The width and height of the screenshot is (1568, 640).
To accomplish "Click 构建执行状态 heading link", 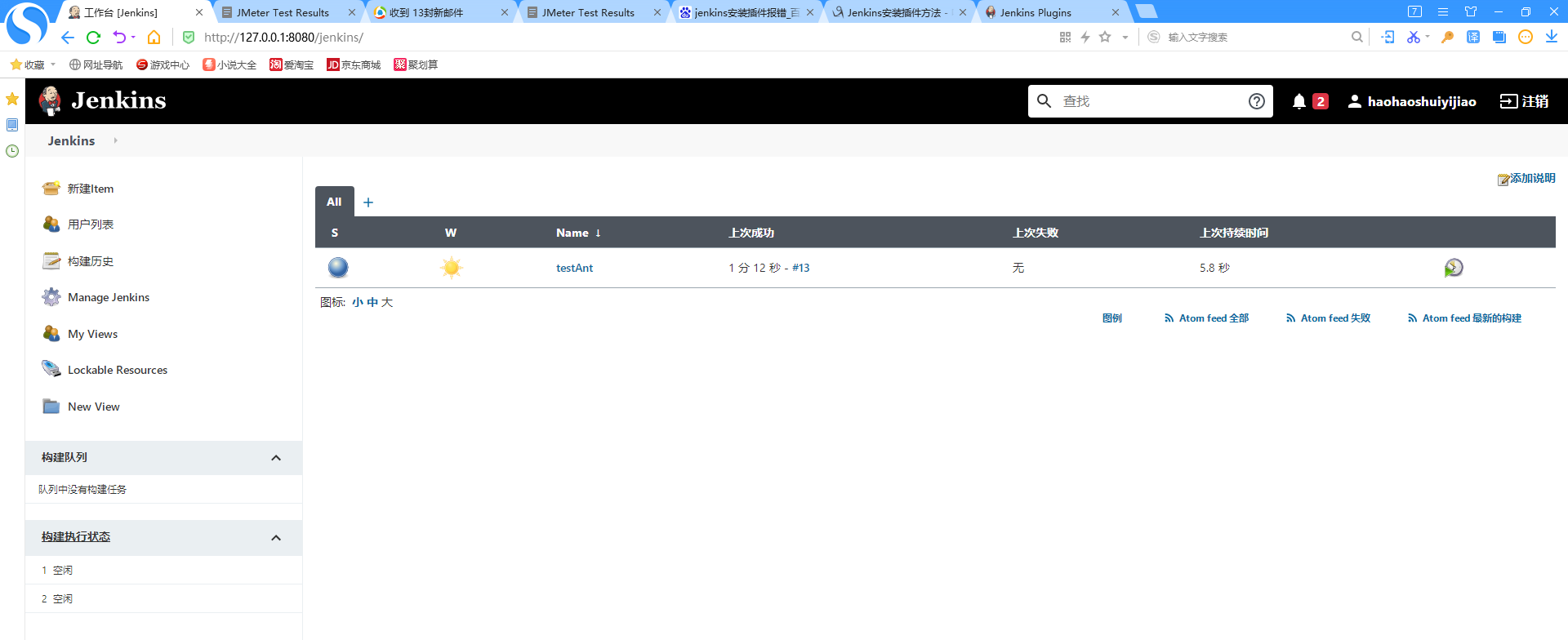I will 76,536.
